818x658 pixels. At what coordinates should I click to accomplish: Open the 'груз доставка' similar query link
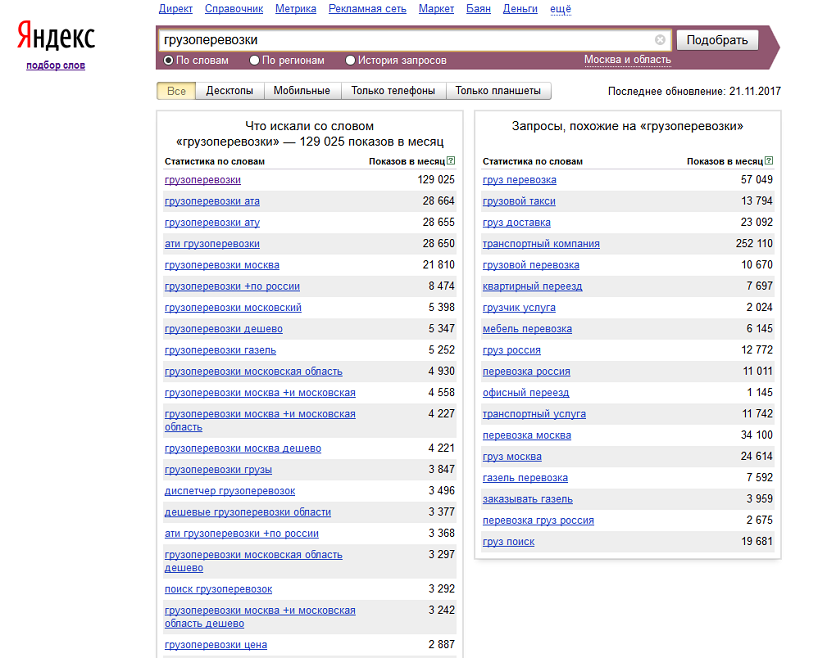pos(516,223)
